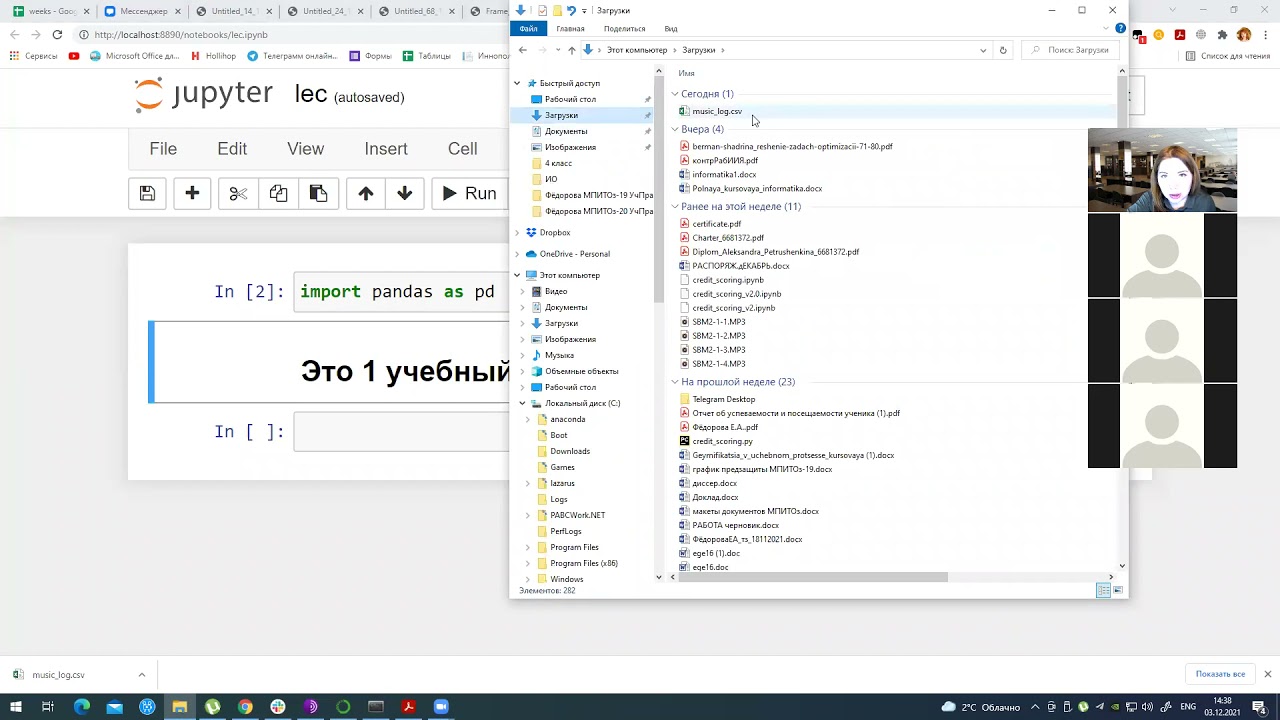Image resolution: width=1280 pixels, height=720 pixels.
Task: Move selected cell up arrow
Action: [366, 193]
